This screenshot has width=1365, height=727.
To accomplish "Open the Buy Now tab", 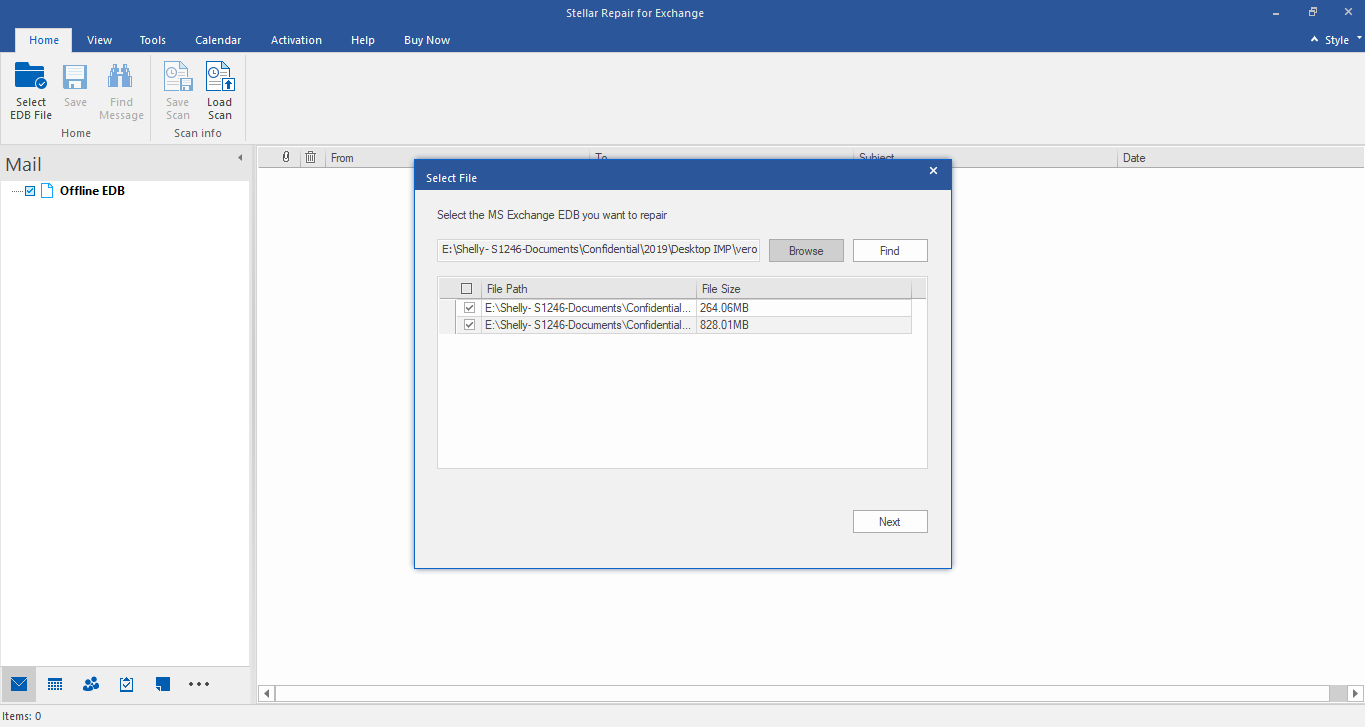I will (x=427, y=40).
